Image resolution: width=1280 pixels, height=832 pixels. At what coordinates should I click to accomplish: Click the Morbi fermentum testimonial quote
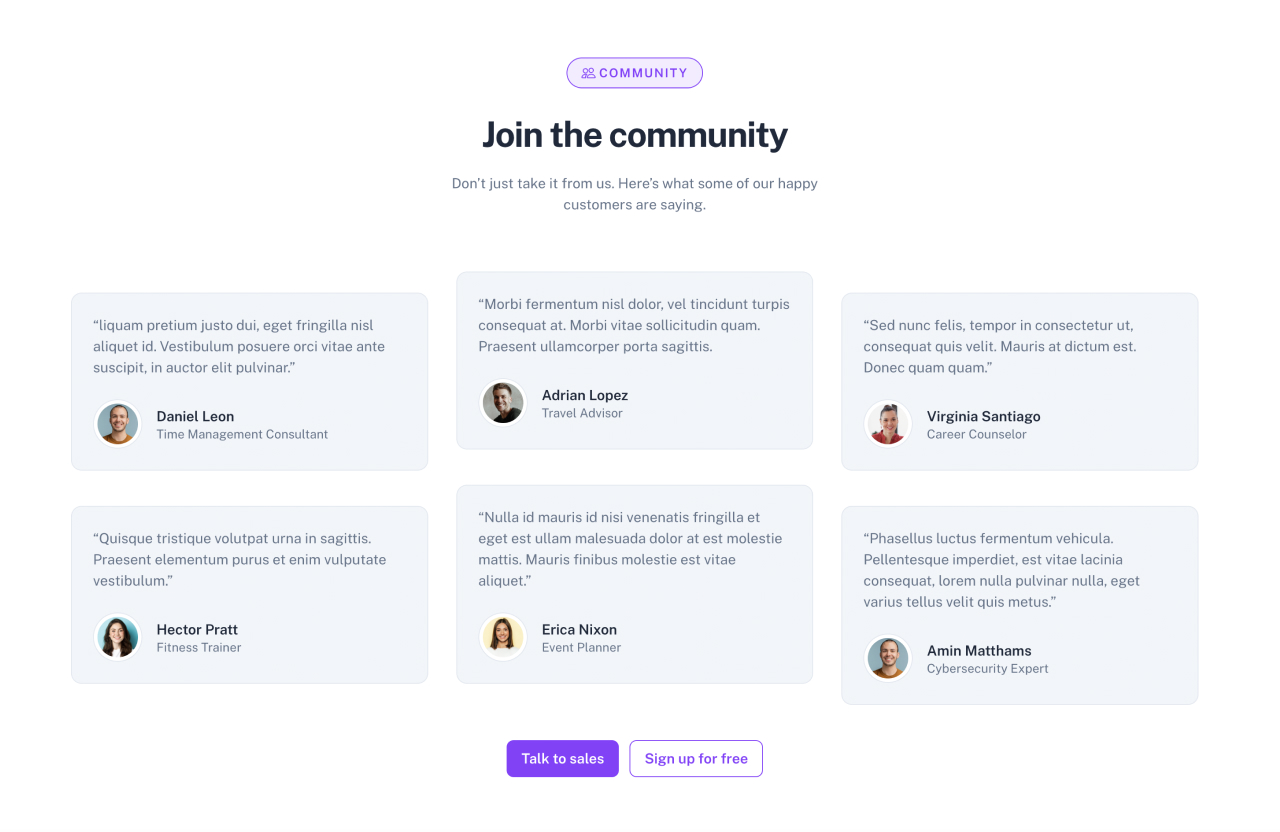634,325
